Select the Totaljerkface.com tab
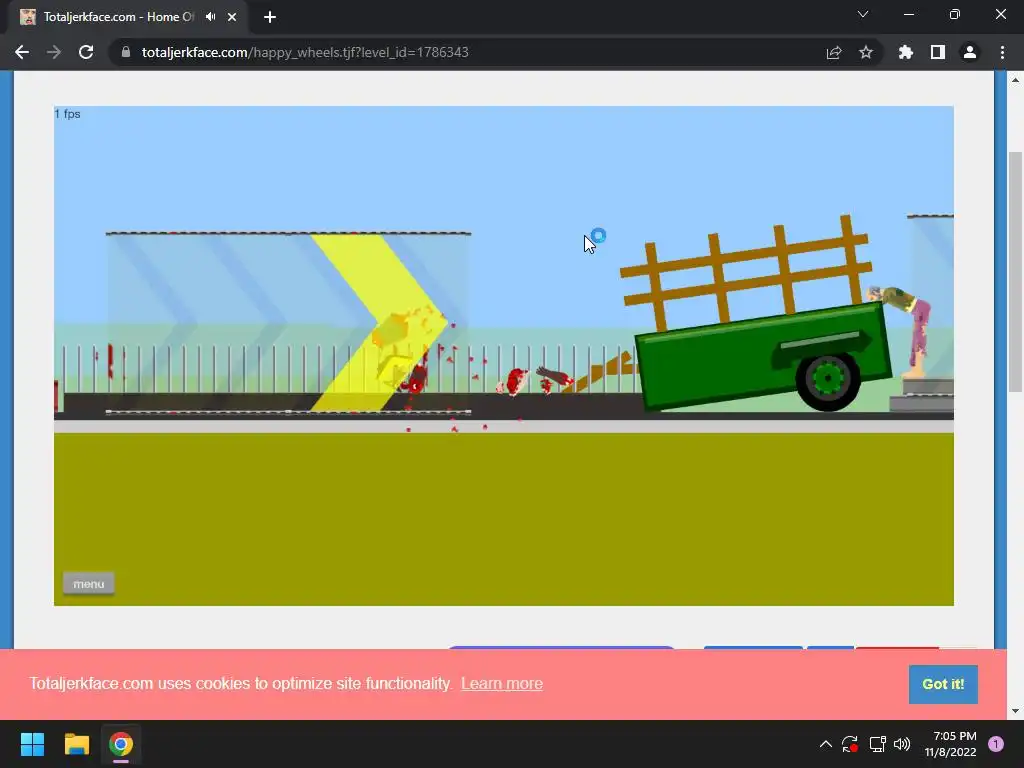 point(118,17)
